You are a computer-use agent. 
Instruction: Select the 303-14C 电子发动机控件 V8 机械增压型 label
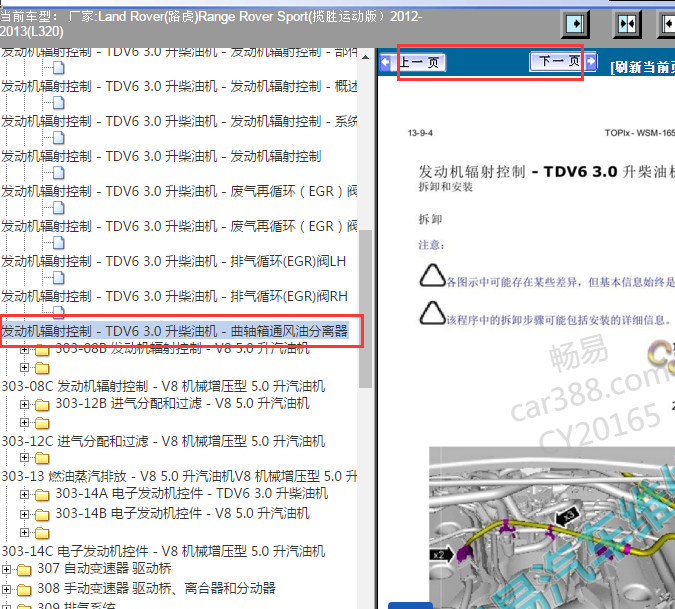[163, 551]
